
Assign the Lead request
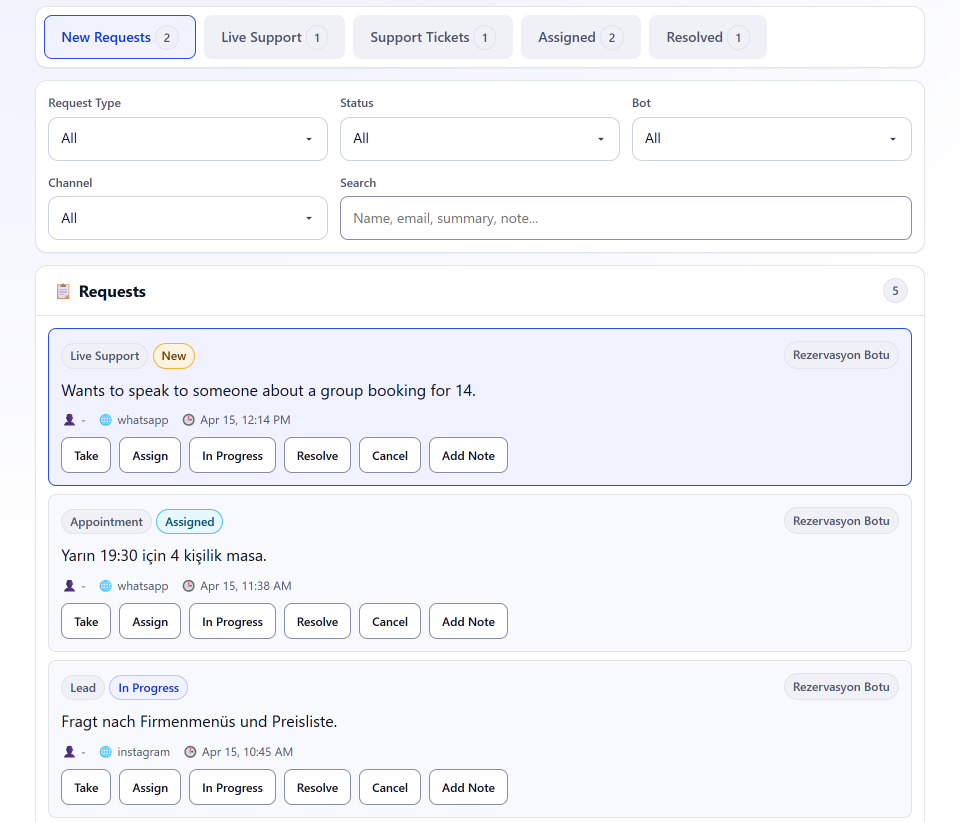150,787
